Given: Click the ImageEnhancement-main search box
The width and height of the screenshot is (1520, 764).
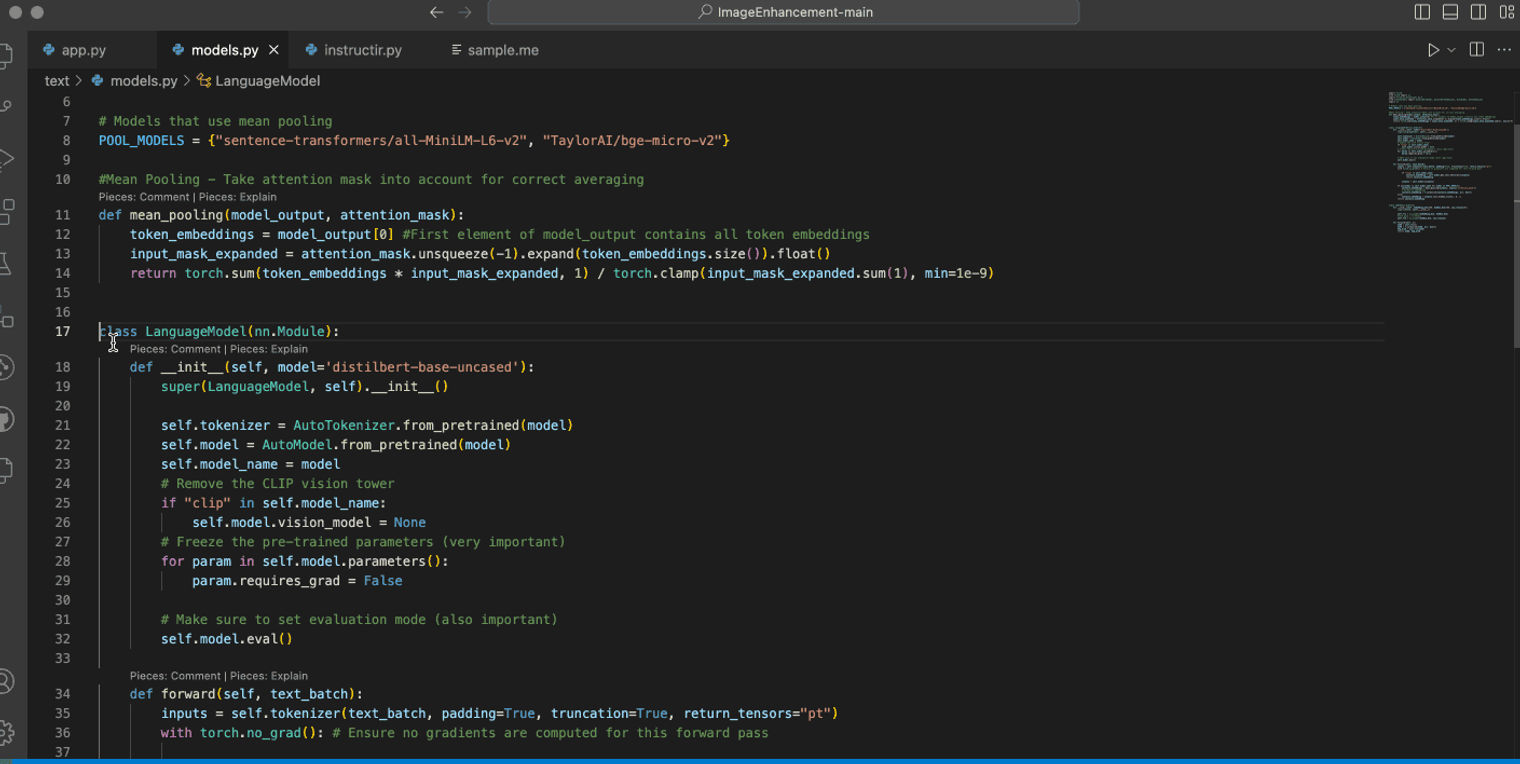Looking at the screenshot, I should pos(783,12).
